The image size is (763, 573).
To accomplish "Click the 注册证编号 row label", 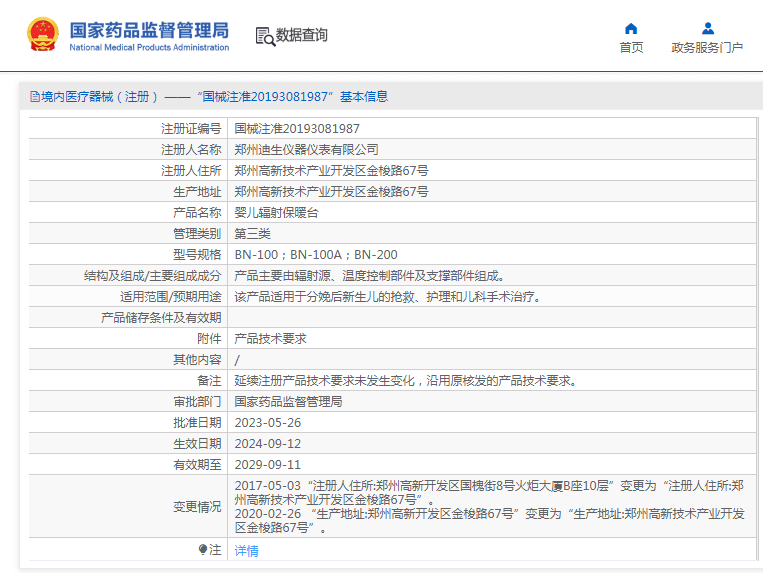I will [x=191, y=128].
